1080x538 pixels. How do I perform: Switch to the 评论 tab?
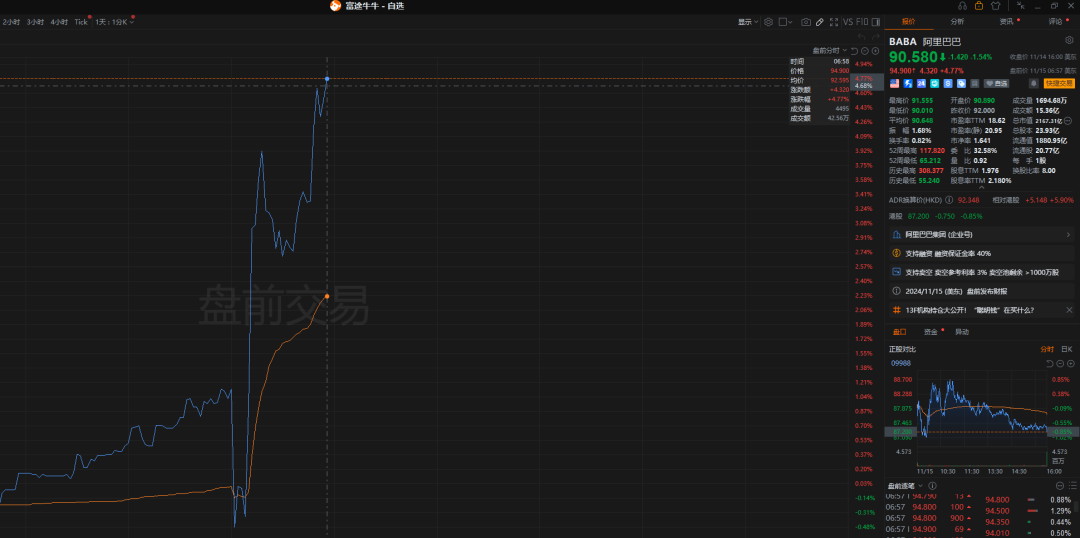[x=1055, y=21]
